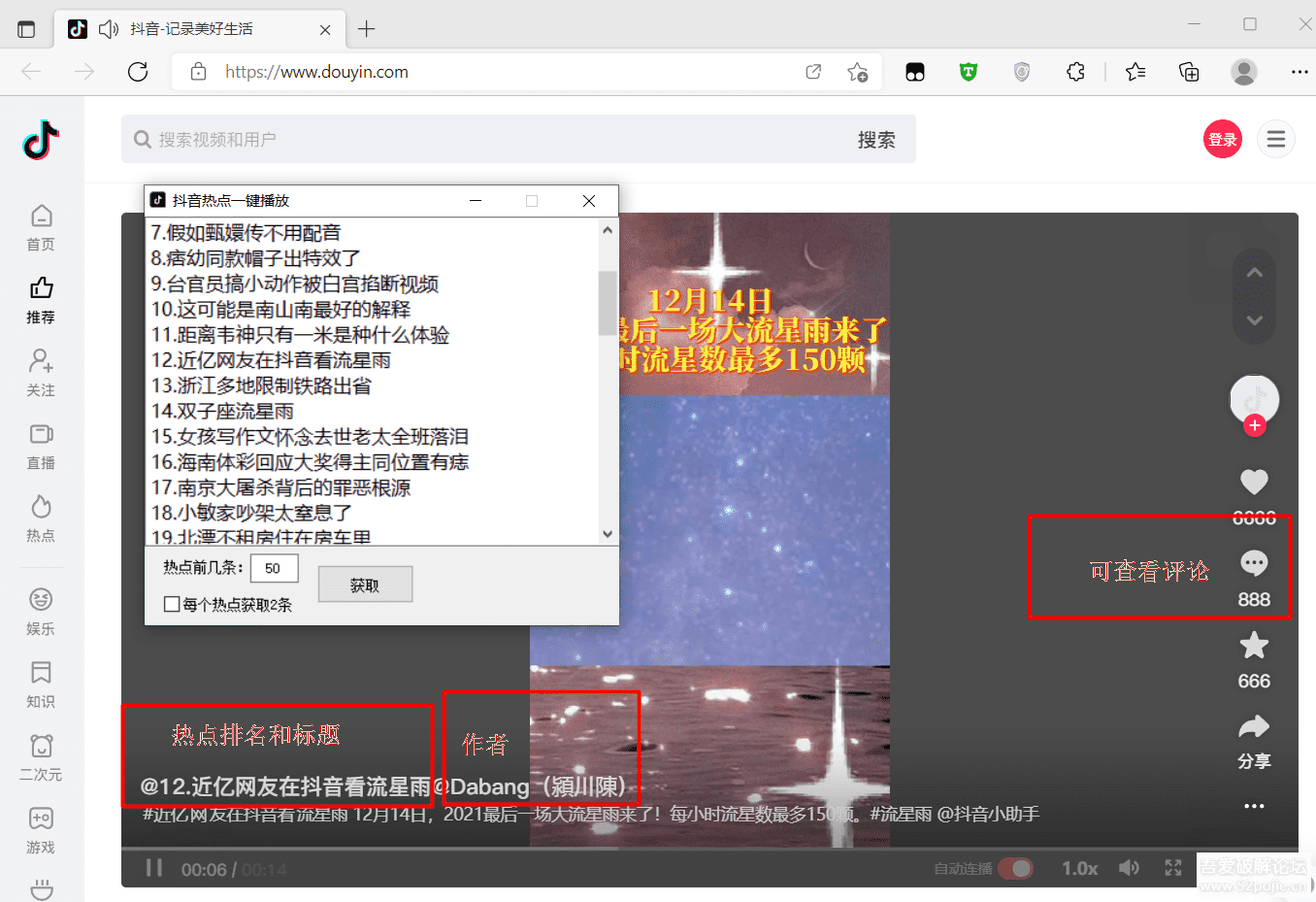This screenshot has width=1316, height=902.
Task: Select 13.浙江多地限制铁路出省 in list
Action: [x=261, y=385]
